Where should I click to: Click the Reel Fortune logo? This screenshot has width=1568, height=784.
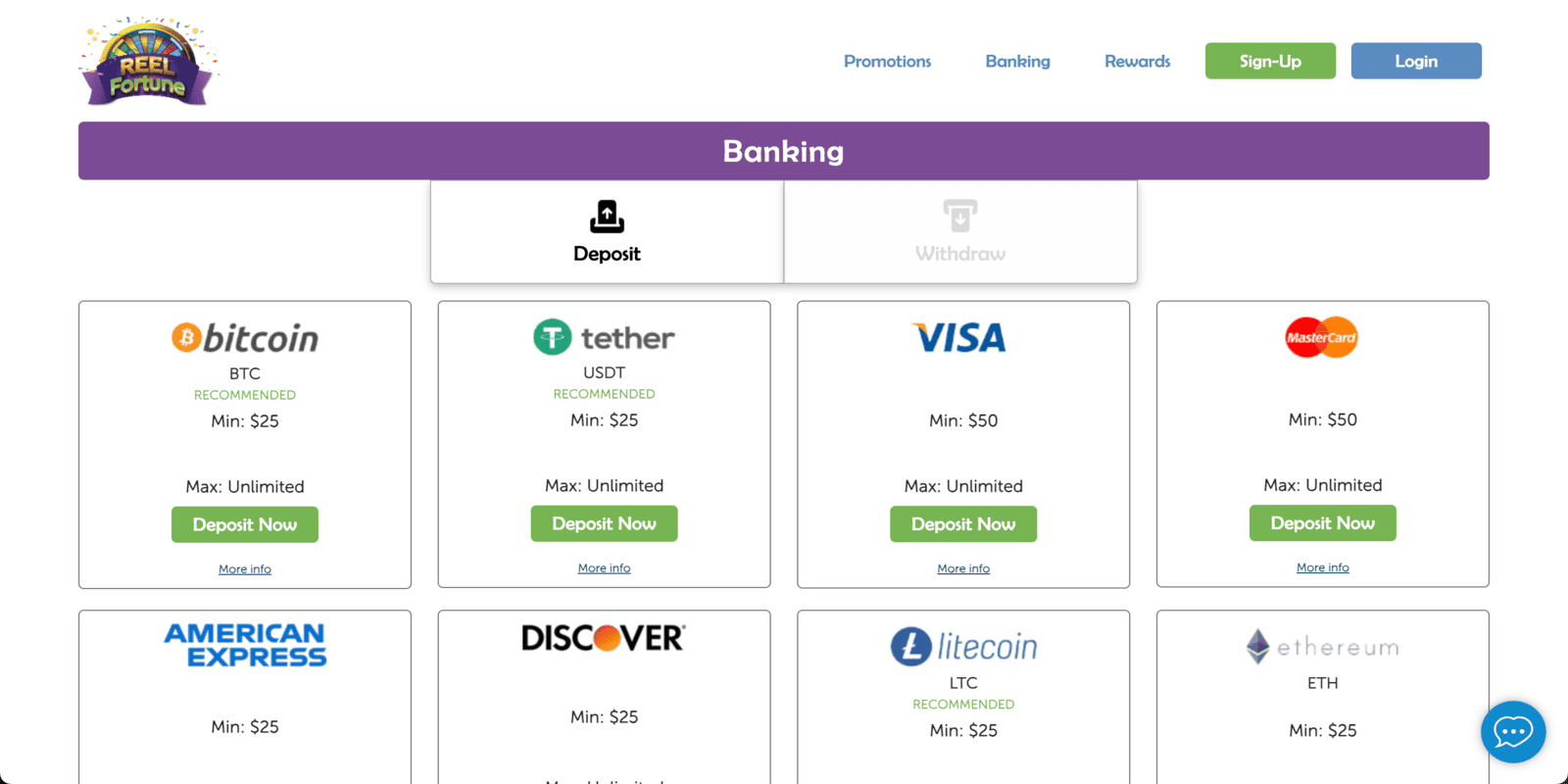tap(147, 62)
